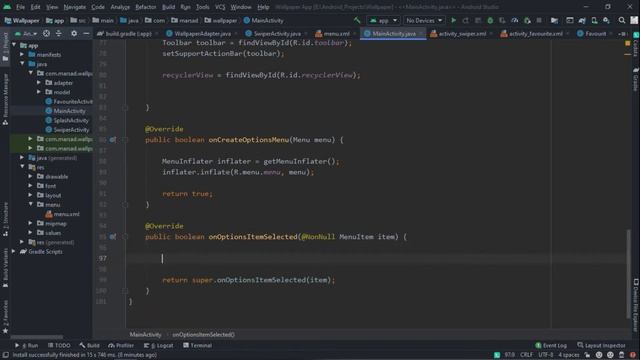This screenshot has height=360, width=640.
Task: Open the profiler gauge icon in toolbar
Action: [x=515, y=20]
